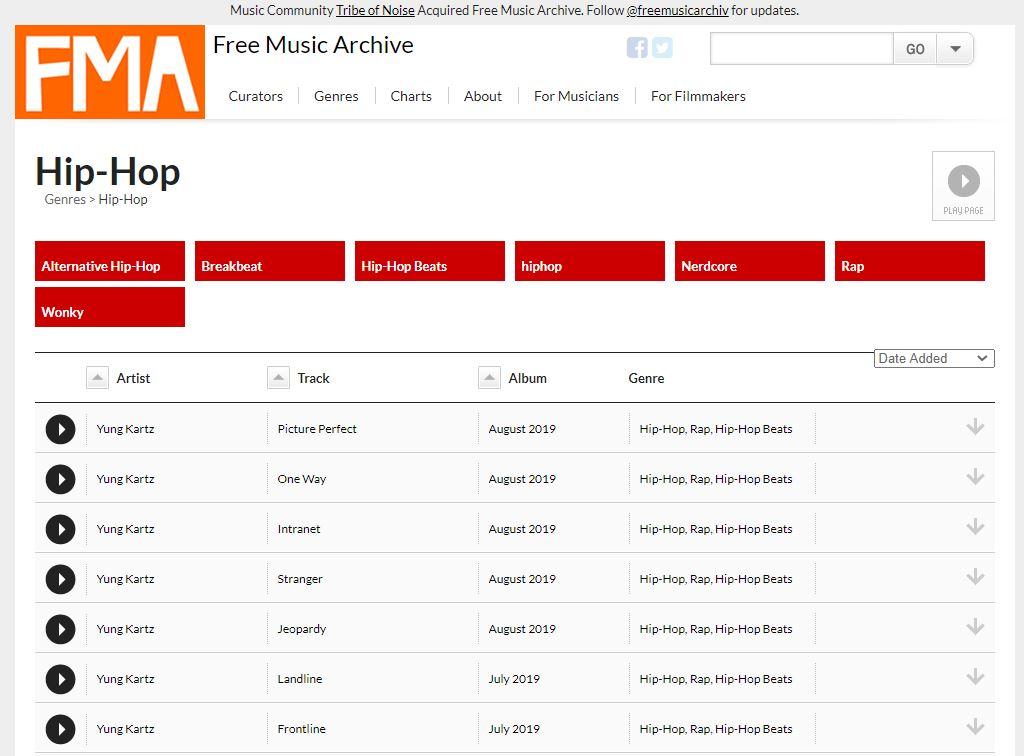The height and width of the screenshot is (756, 1024).
Task: Play the track Intranet
Action: [x=60, y=529]
